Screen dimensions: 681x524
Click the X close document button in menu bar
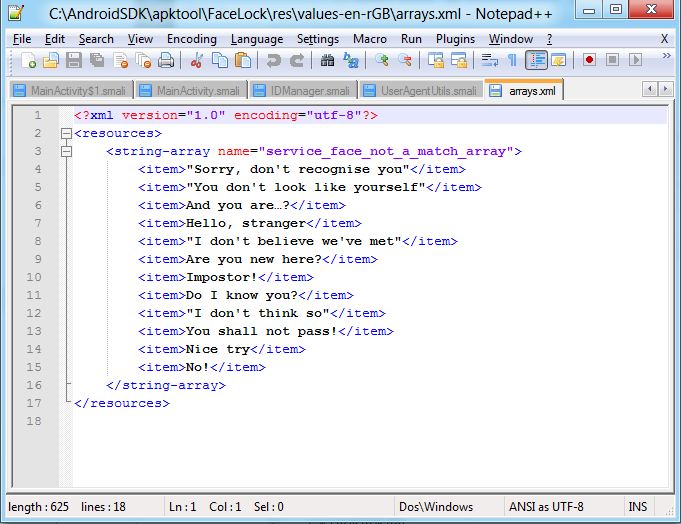pyautogui.click(x=665, y=39)
